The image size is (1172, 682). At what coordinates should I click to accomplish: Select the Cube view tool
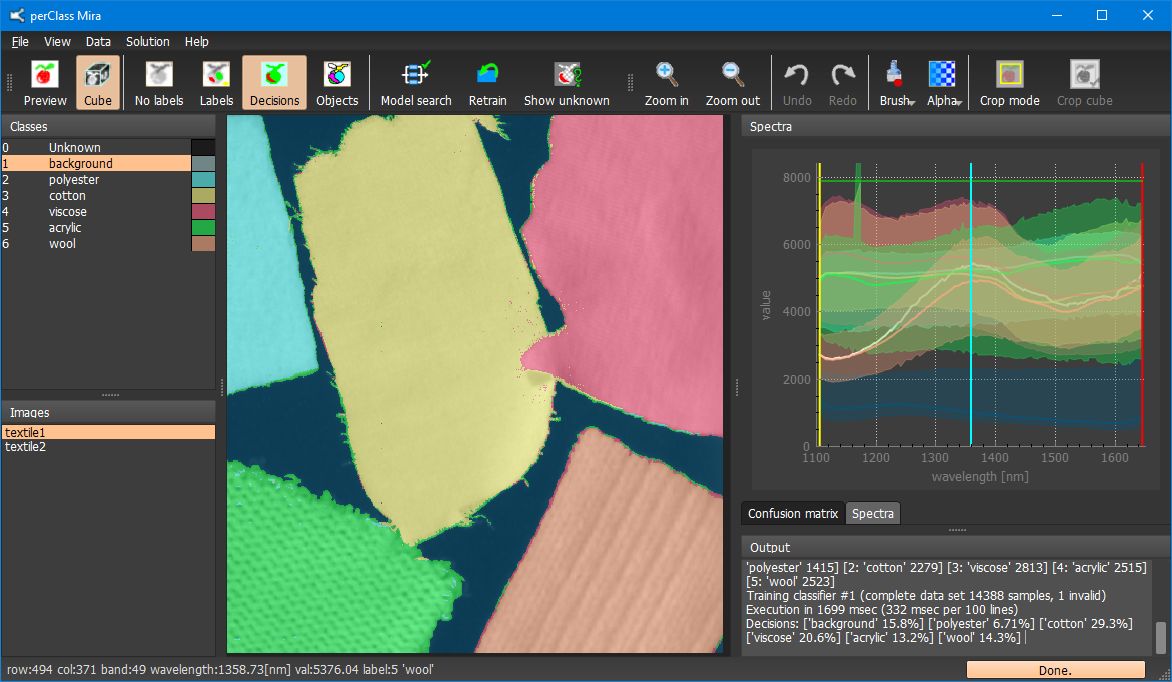click(x=97, y=82)
